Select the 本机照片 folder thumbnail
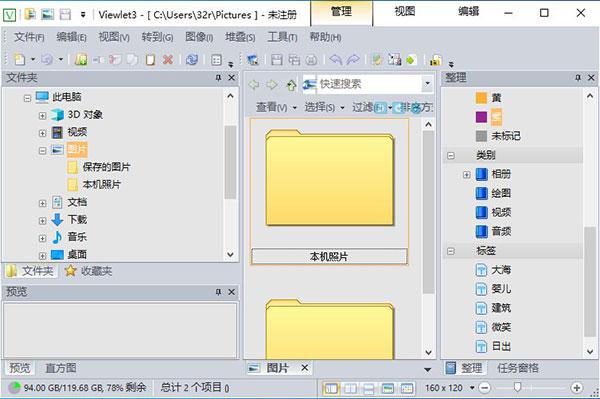Screen dimensions: 600x399 [x=329, y=191]
